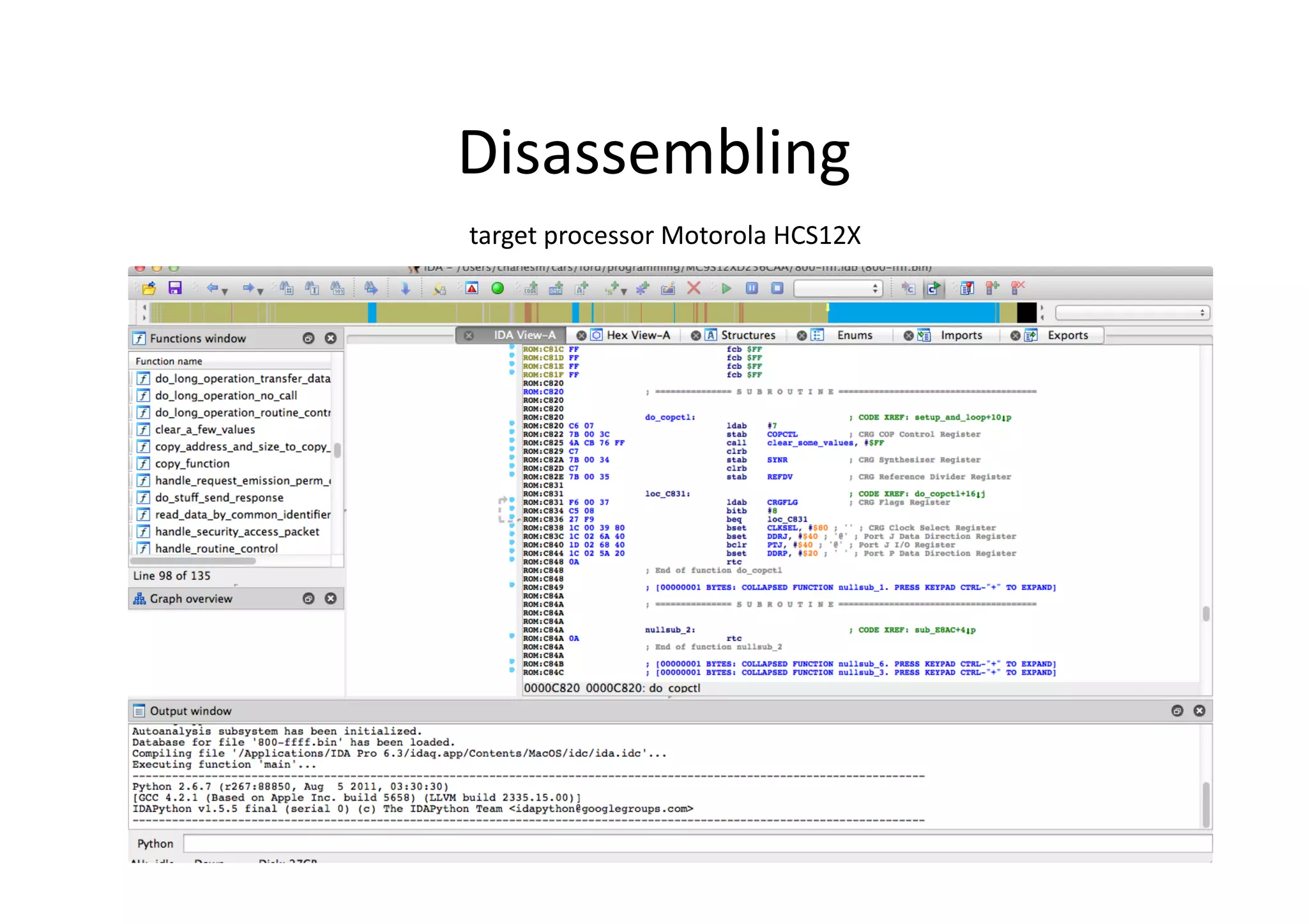Viewport: 1308px width, 924px height.
Task: Click the open file folder icon
Action: pos(149,289)
